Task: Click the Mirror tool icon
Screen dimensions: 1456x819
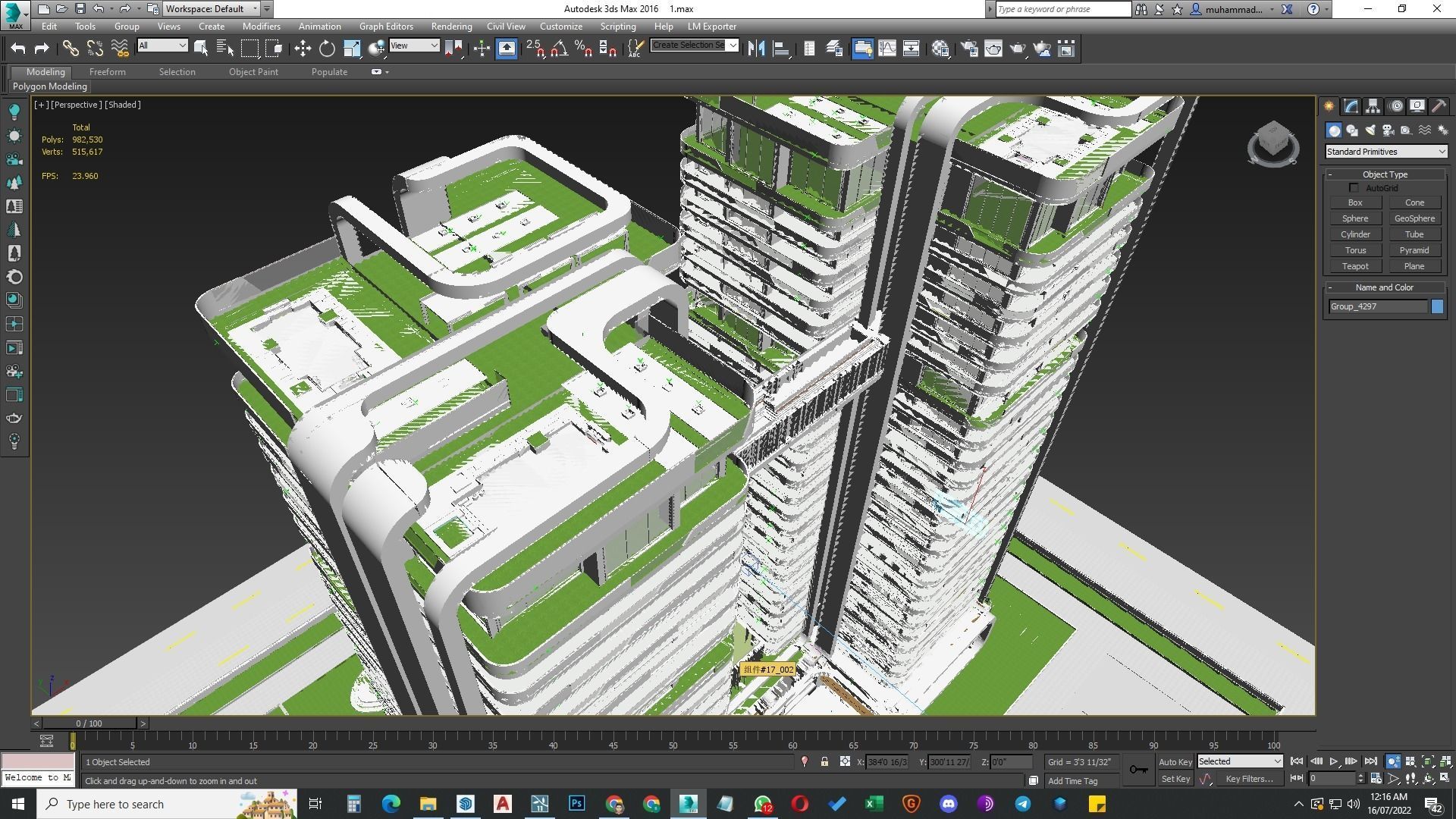Action: tap(756, 49)
